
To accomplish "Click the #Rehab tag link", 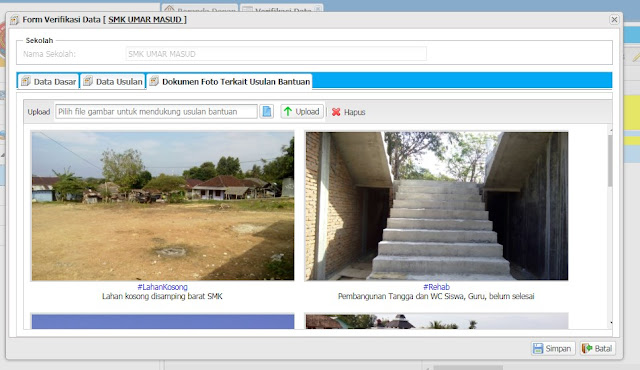I will 436,287.
